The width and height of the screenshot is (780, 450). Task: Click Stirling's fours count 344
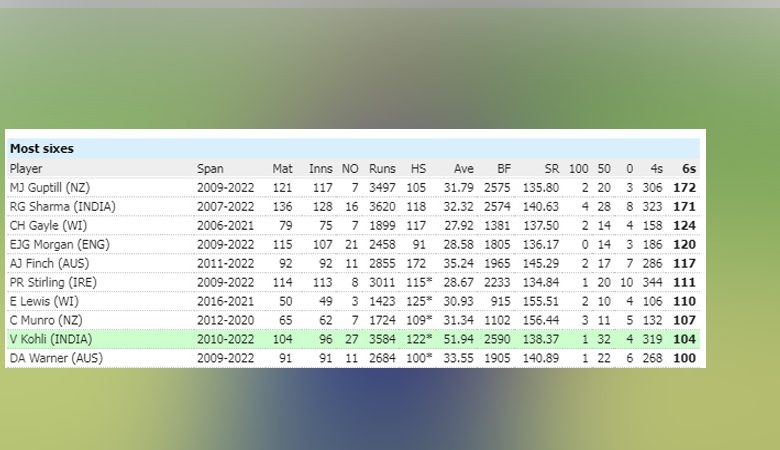[652, 282]
